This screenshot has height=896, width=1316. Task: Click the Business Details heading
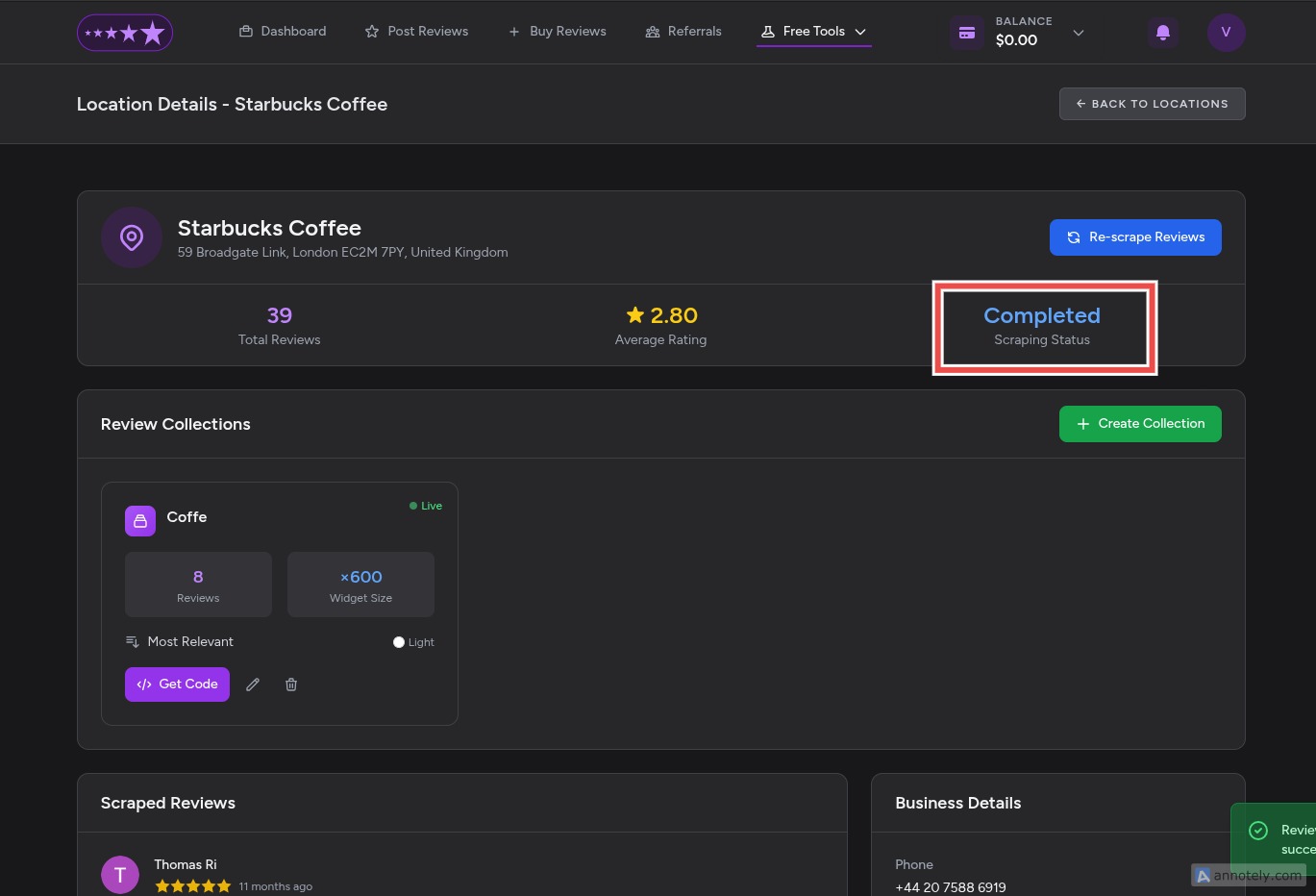958,803
